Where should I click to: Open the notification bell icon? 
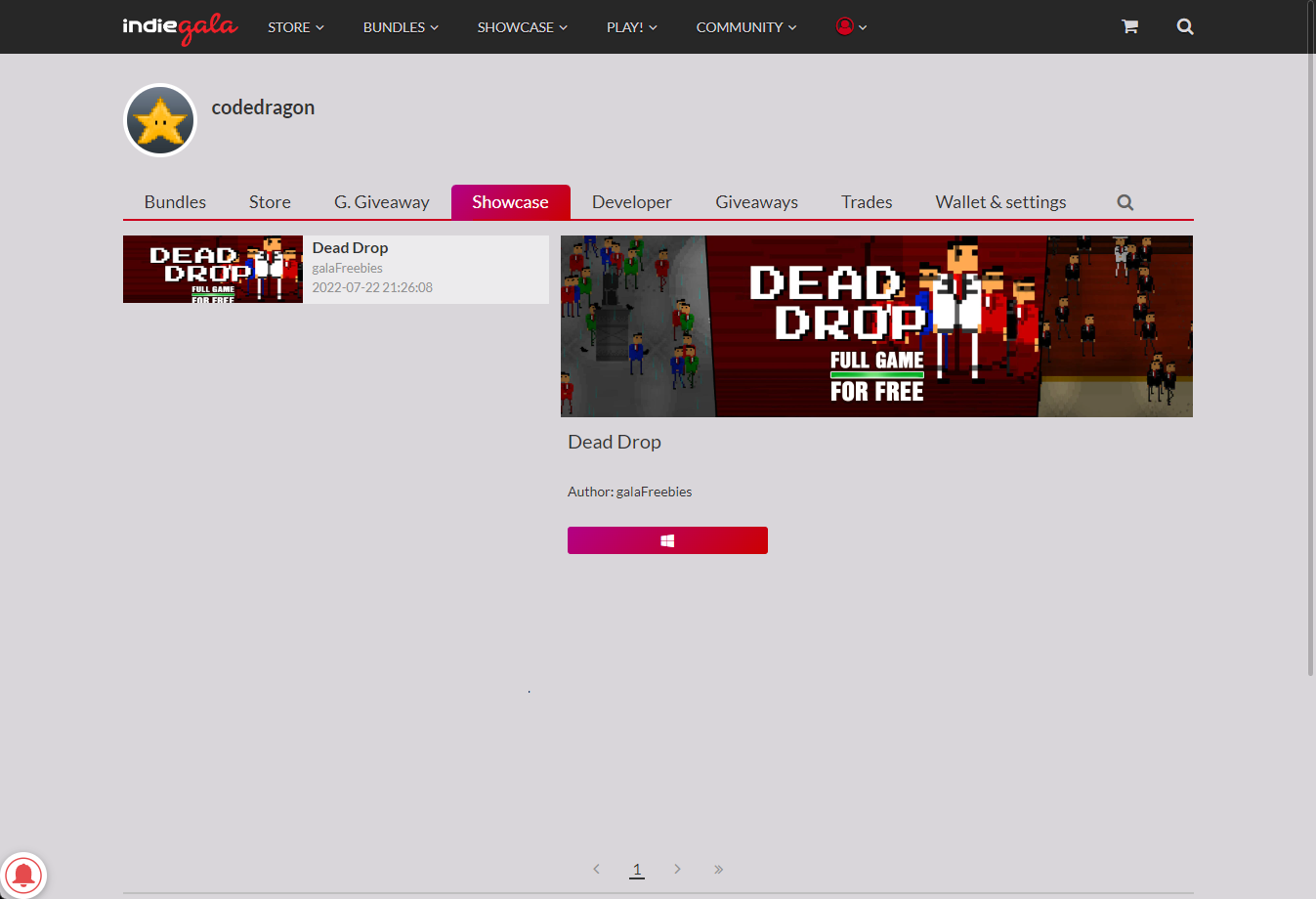(23, 875)
